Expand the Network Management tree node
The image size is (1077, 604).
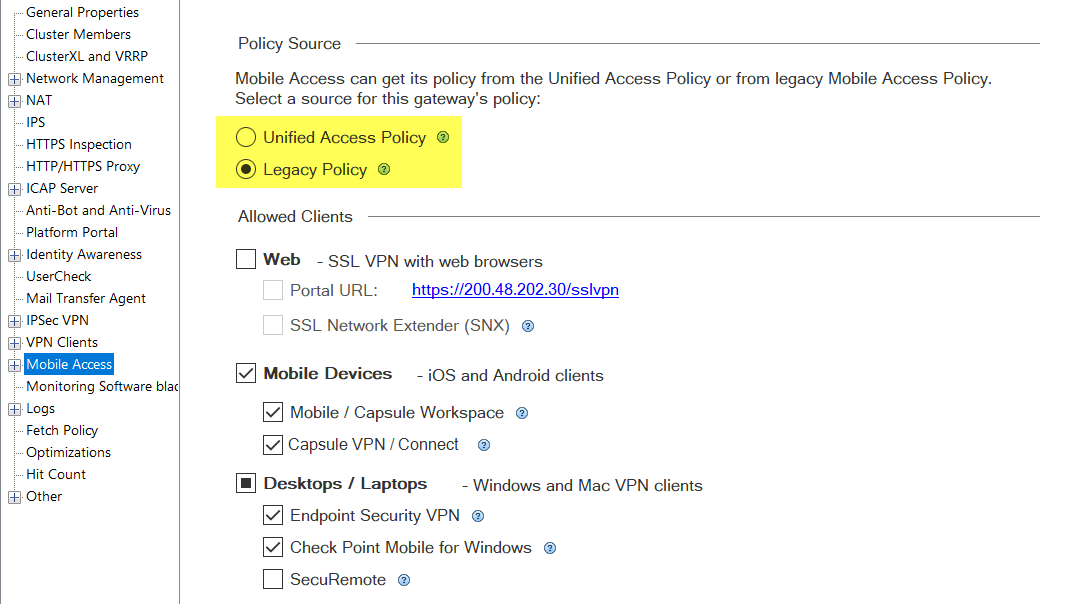tap(14, 79)
